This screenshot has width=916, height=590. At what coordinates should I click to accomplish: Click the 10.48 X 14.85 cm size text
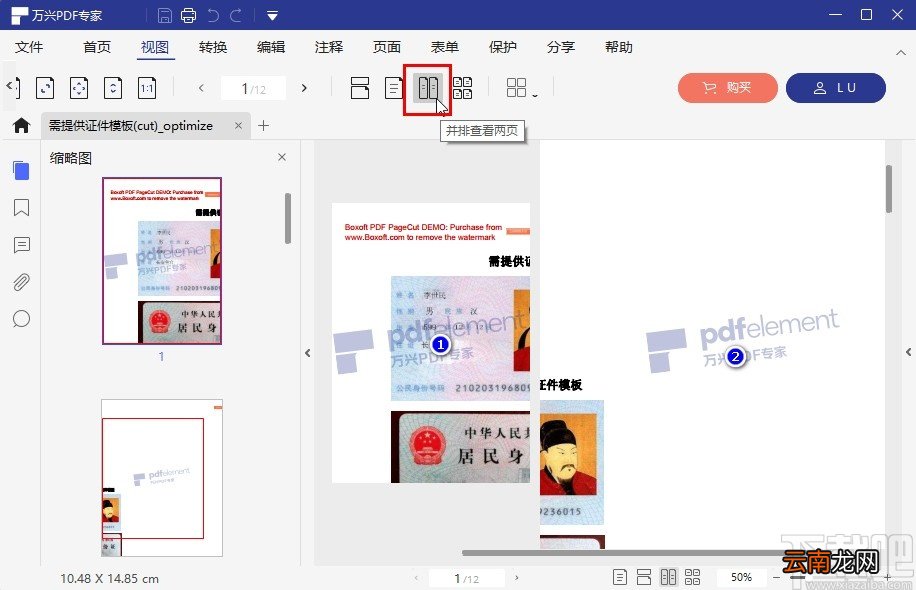[109, 578]
